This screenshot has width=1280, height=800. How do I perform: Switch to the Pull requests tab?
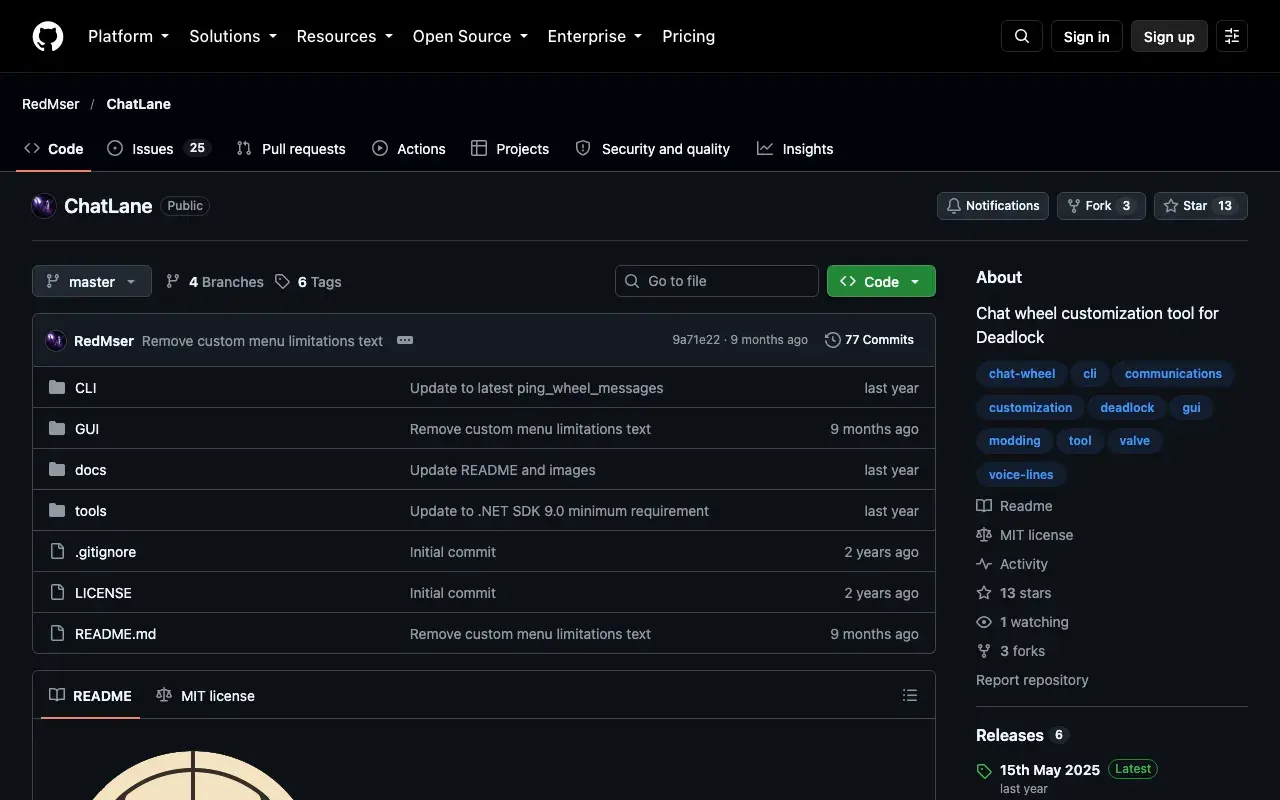point(291,148)
